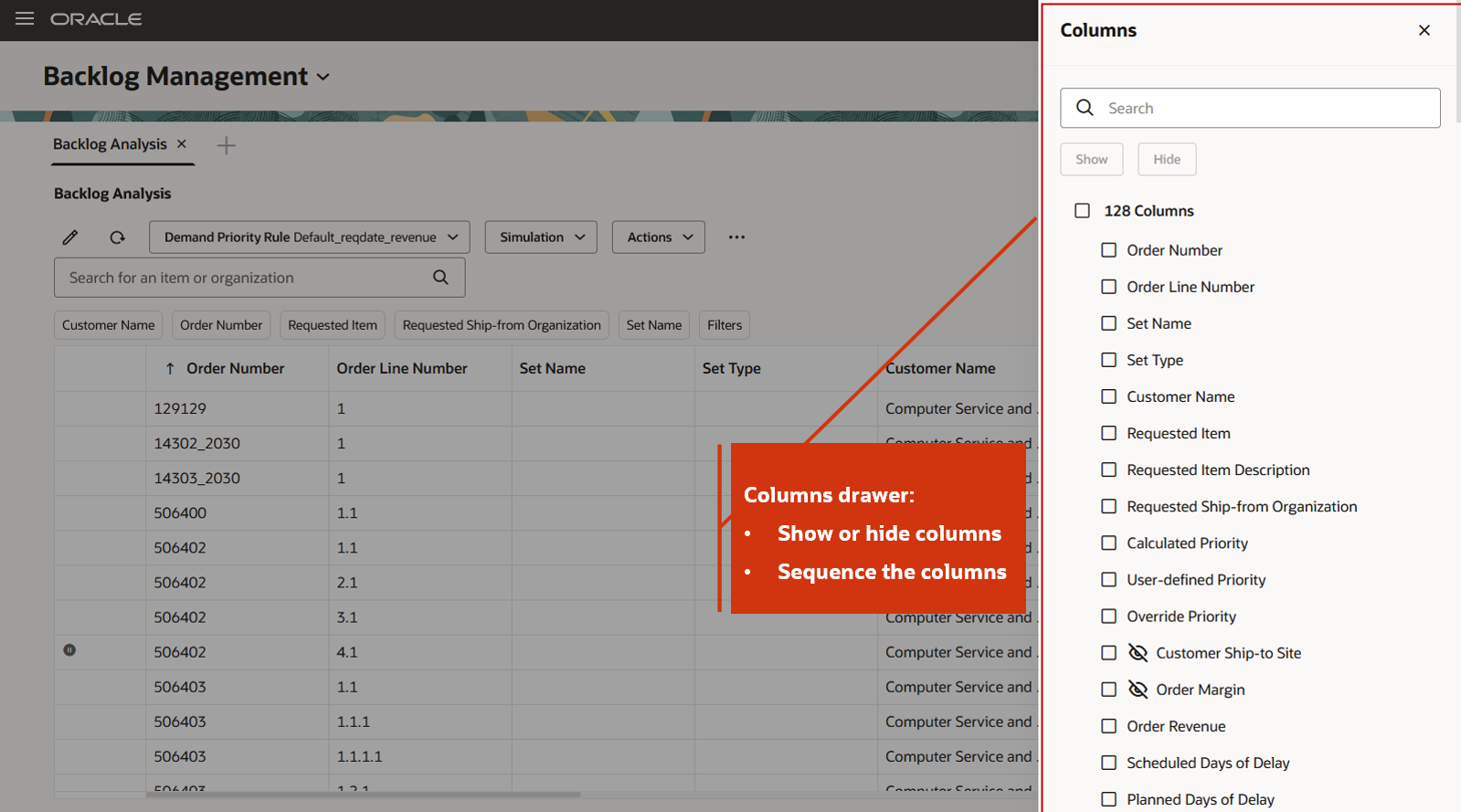
Task: Click the table horizontal scrollbar
Action: [363, 795]
